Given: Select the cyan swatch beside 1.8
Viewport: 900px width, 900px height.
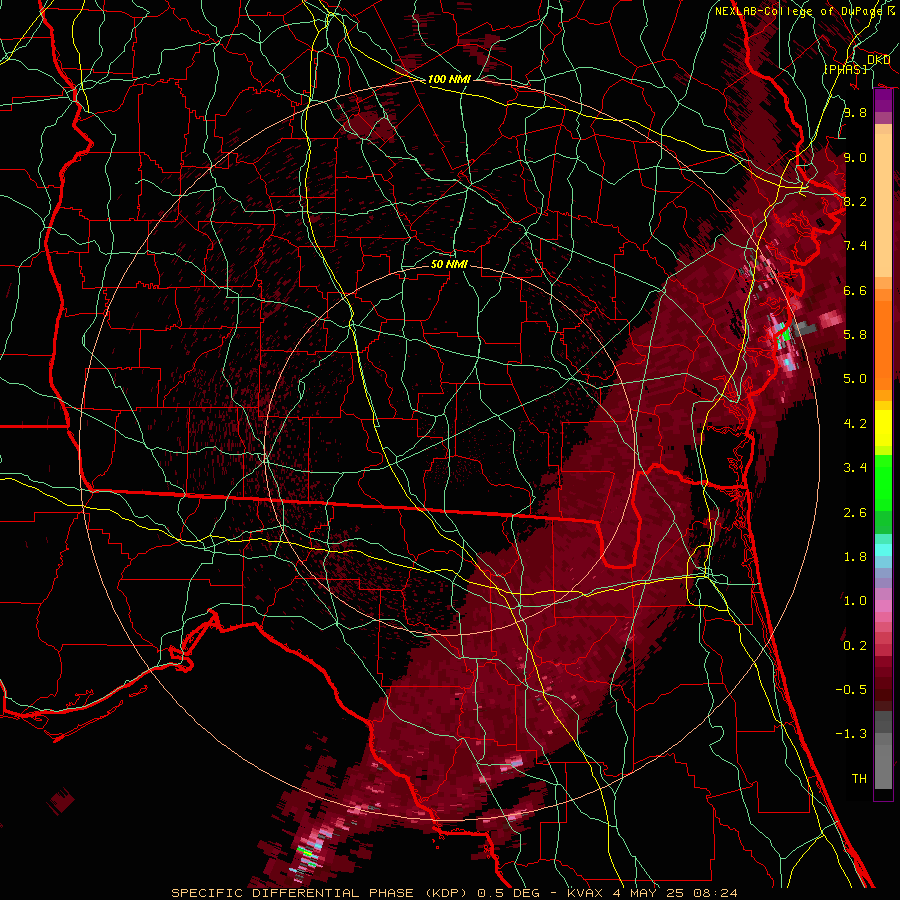Looking at the screenshot, I should (x=883, y=550).
